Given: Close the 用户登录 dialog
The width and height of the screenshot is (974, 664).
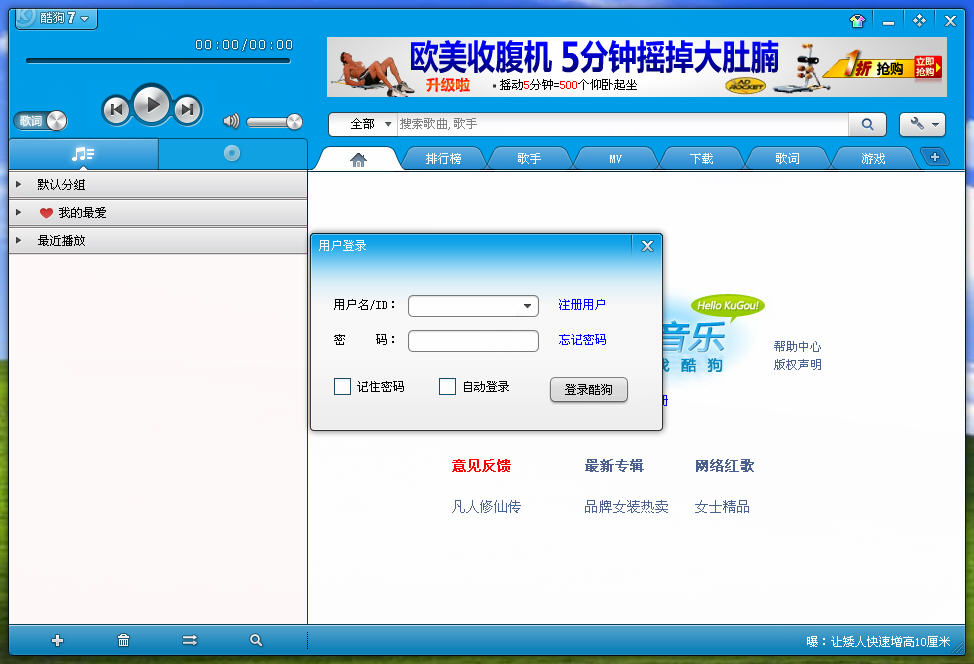Looking at the screenshot, I should (x=647, y=246).
